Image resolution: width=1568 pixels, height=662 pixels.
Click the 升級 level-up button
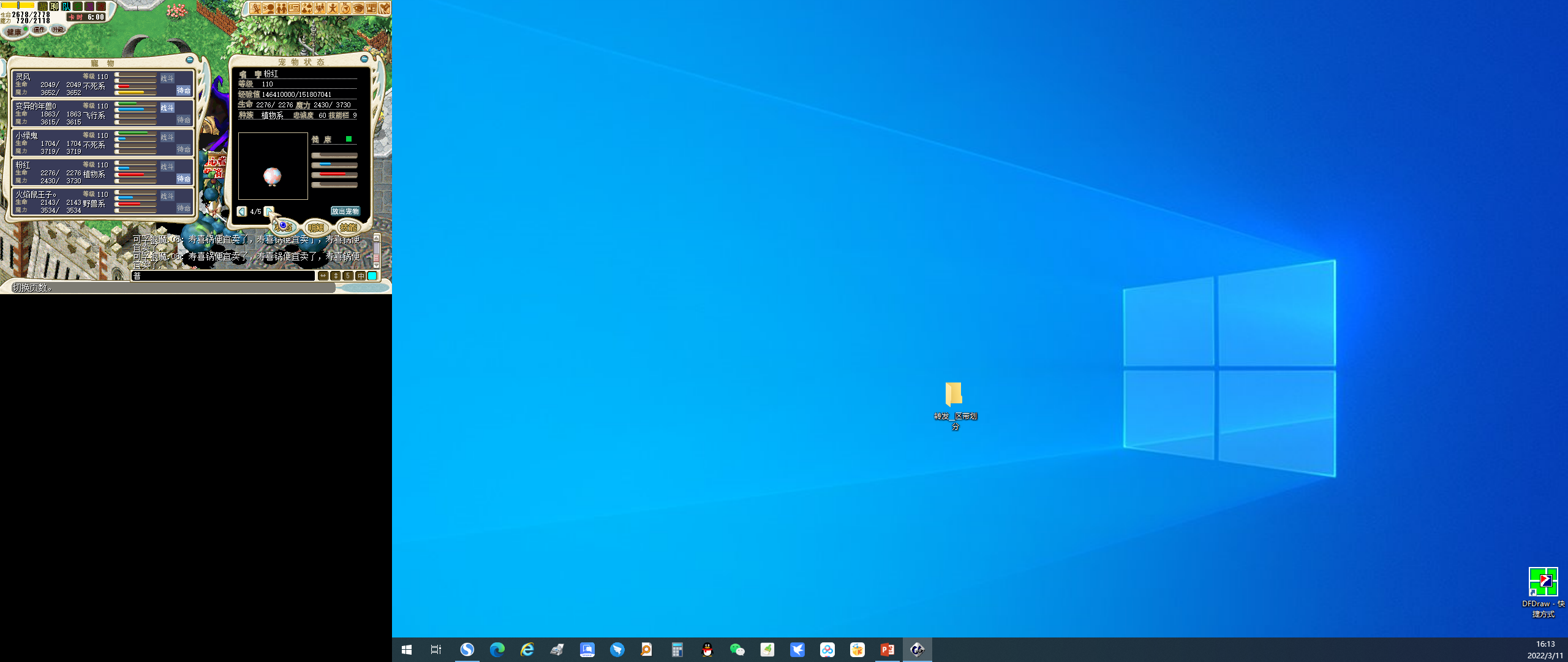tap(58, 29)
